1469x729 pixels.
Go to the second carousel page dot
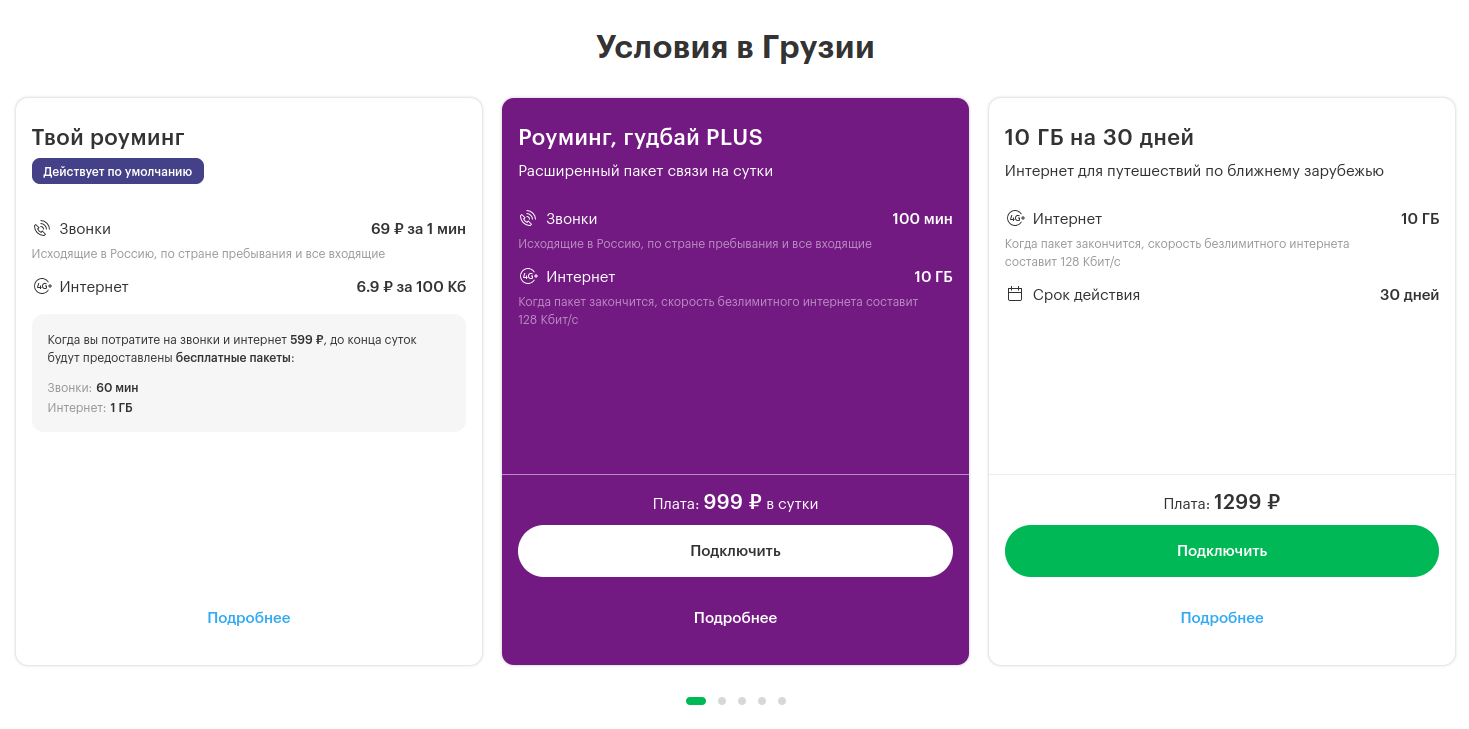click(722, 701)
